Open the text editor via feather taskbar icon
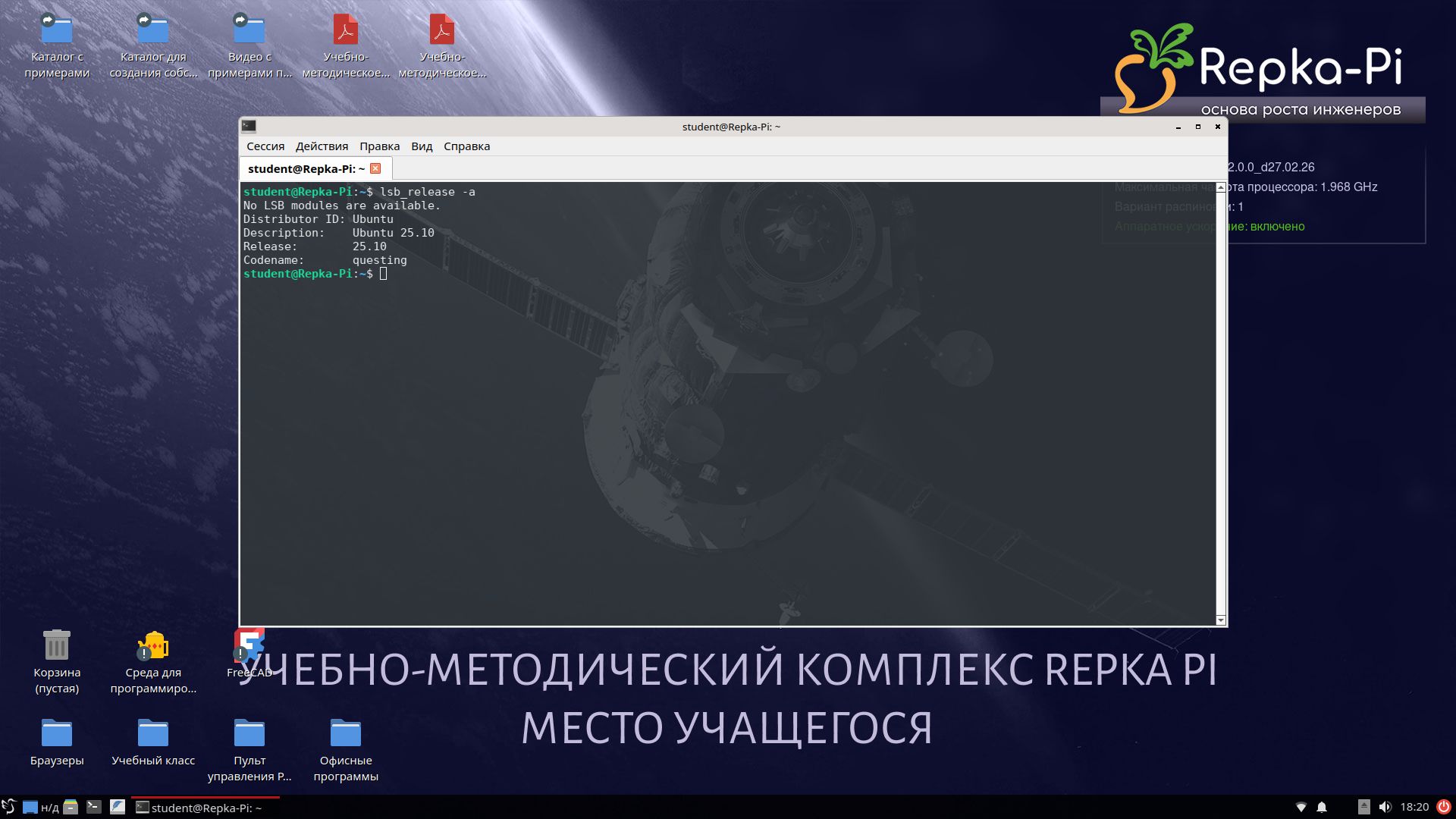 (x=118, y=807)
